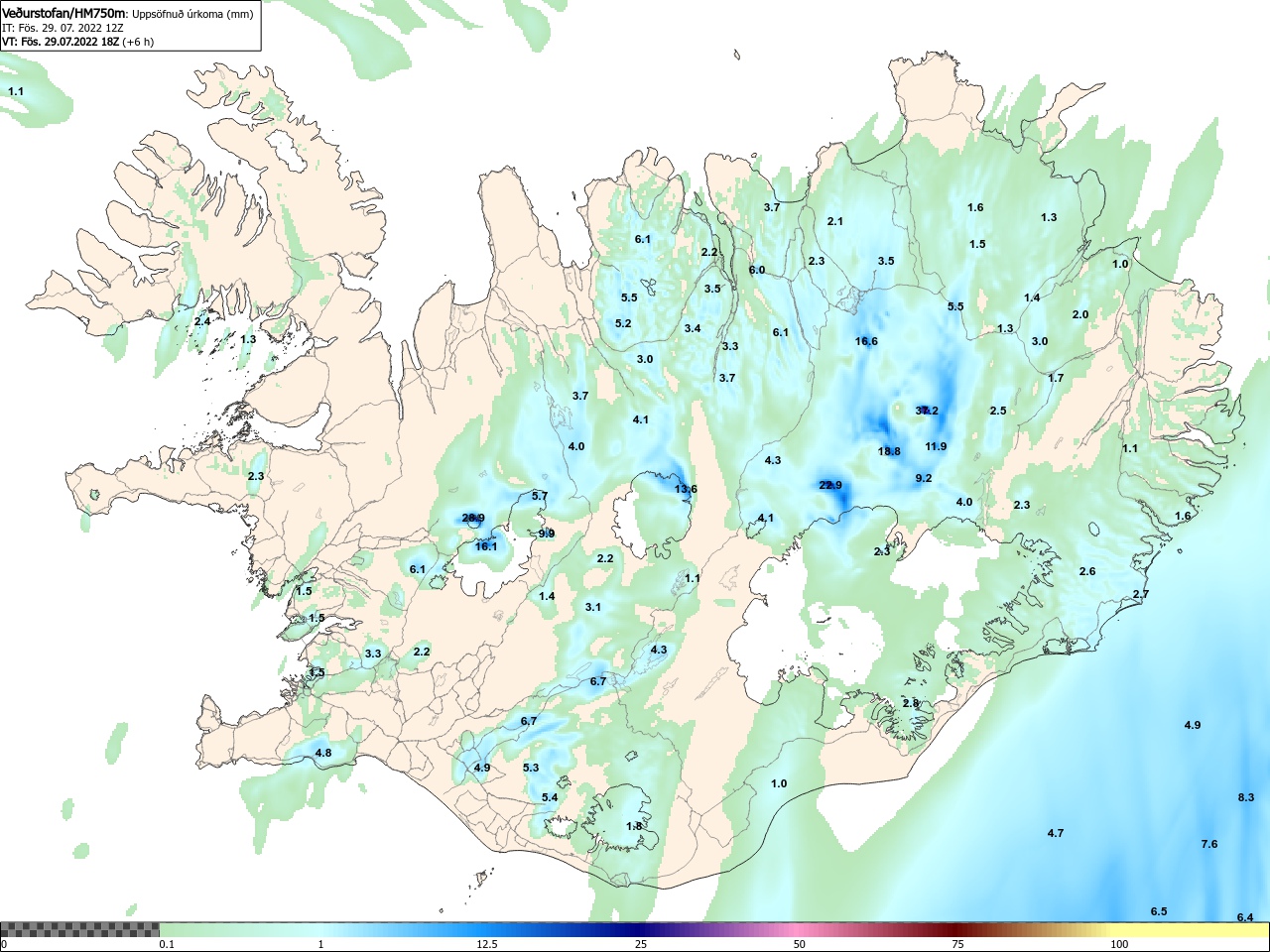Select the 75 label on the color scale
Image resolution: width=1270 pixels, height=952 pixels.
point(957,944)
